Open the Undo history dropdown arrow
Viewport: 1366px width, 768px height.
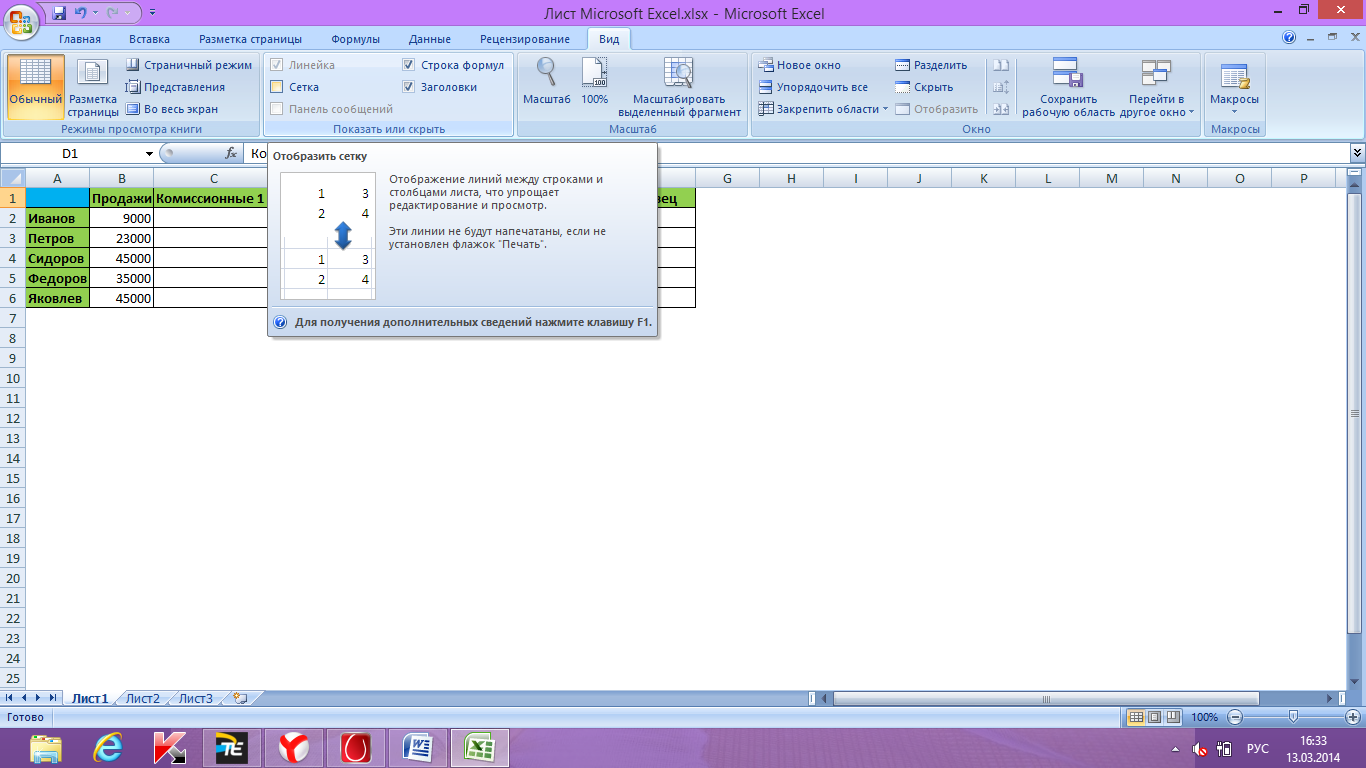95,14
